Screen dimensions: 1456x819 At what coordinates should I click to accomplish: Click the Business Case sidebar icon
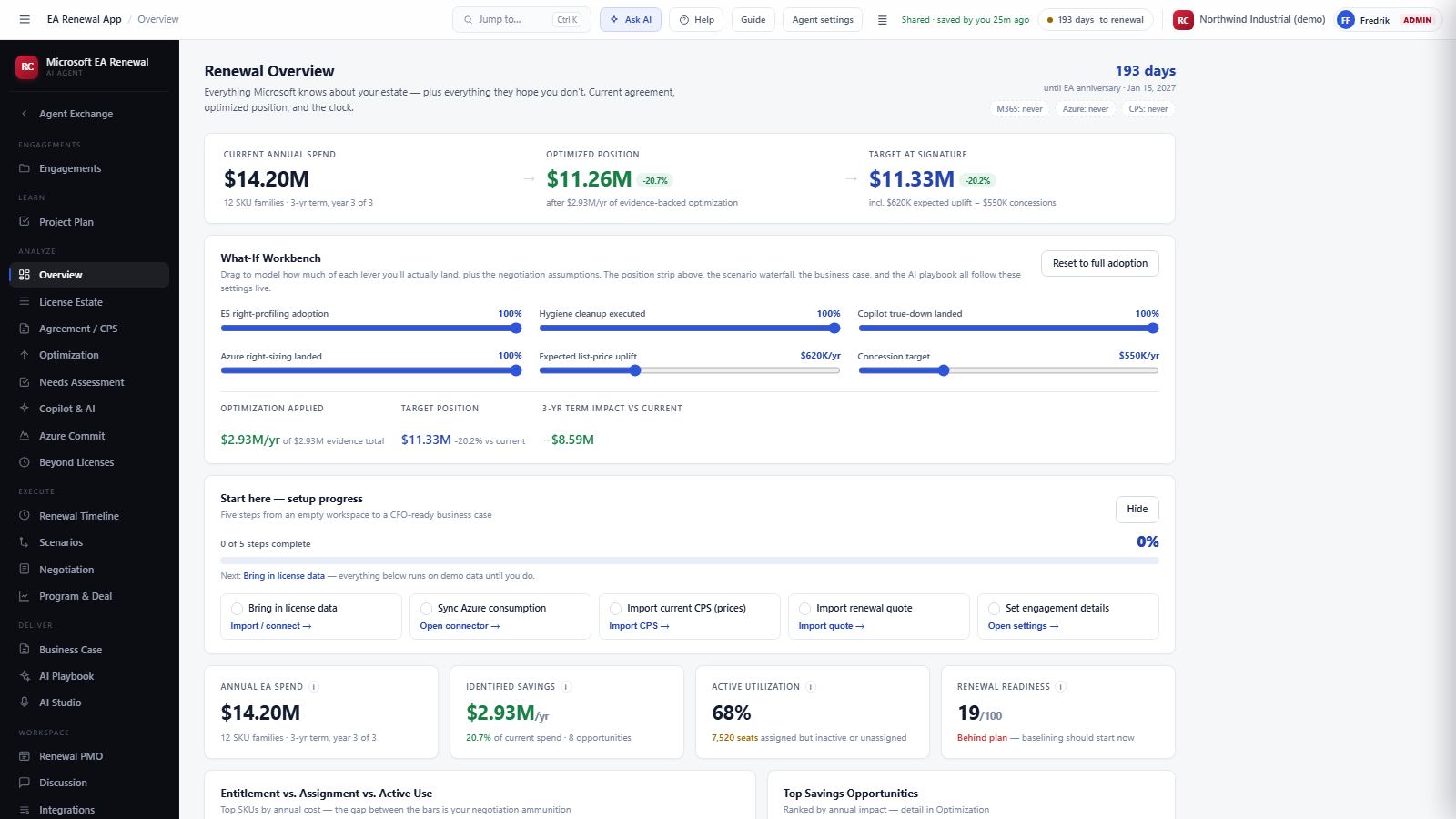(x=25, y=650)
